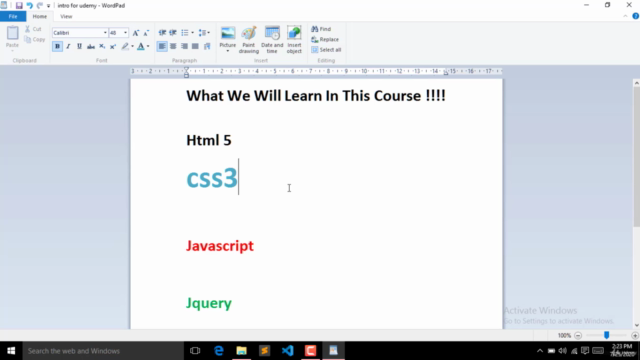The image size is (640, 360).
Task: Click the Shrink font icon
Action: [146, 33]
